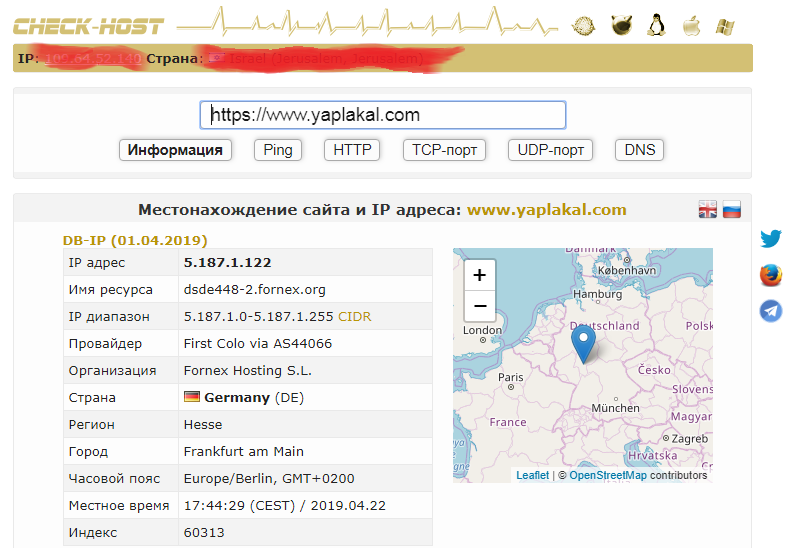
Task: Click the Имя ресурса row label
Action: (111, 290)
